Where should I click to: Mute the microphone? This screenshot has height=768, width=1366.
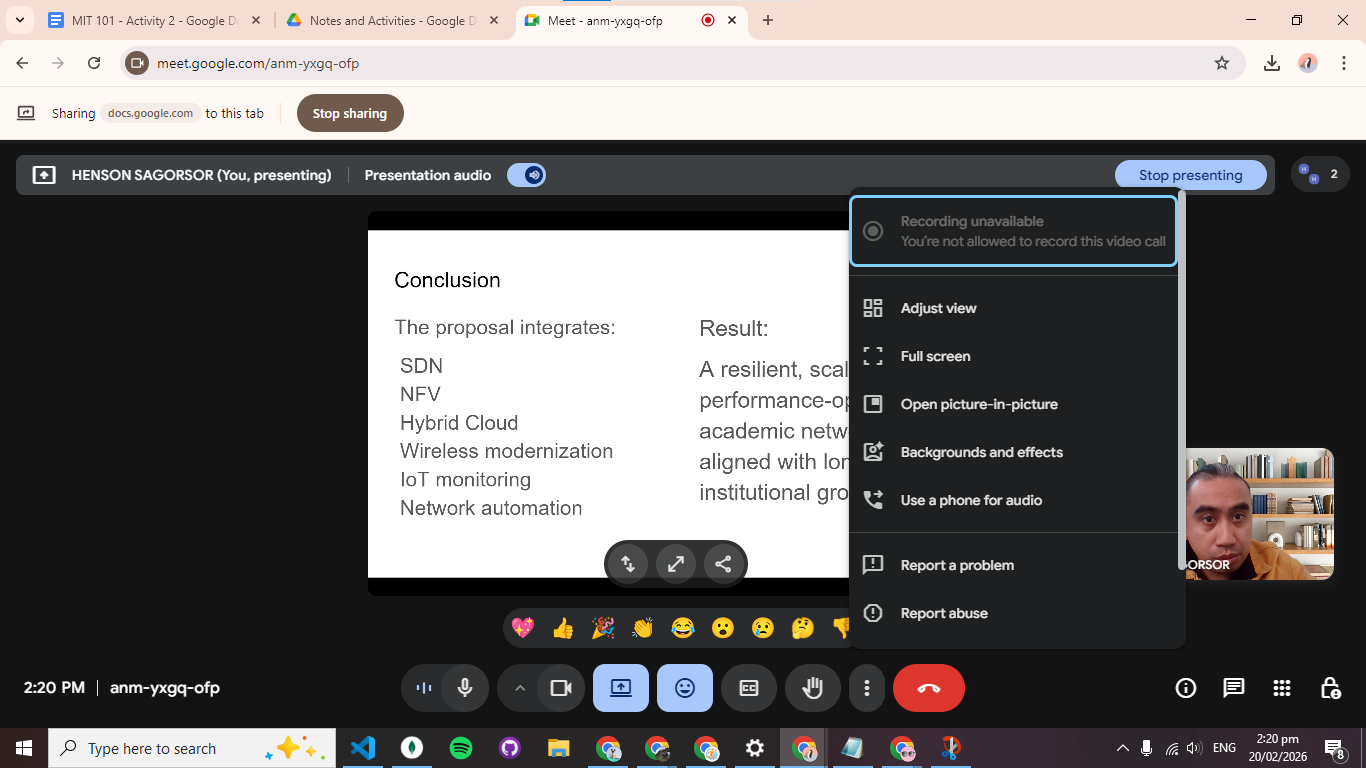[x=464, y=688]
